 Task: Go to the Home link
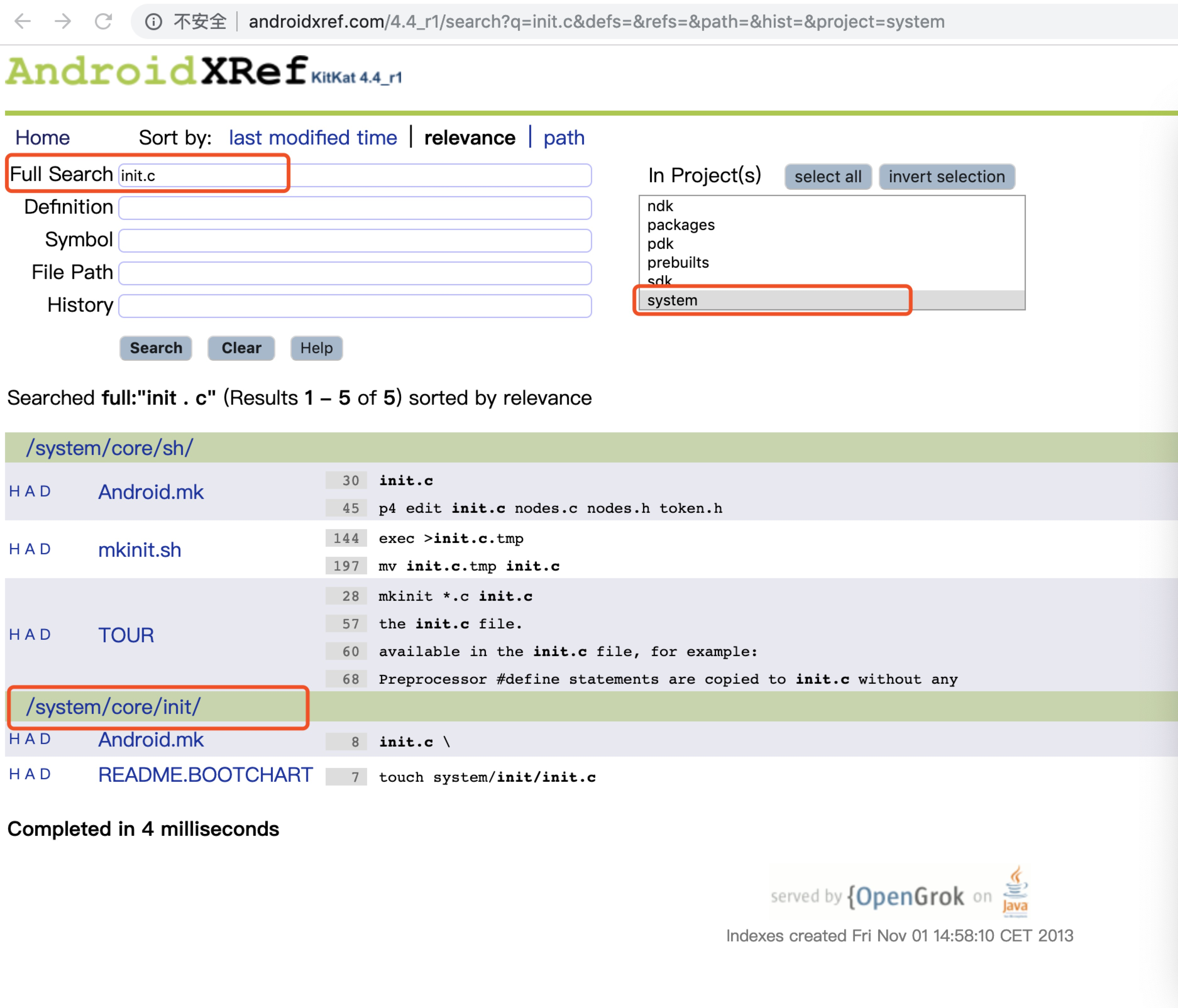(42, 138)
